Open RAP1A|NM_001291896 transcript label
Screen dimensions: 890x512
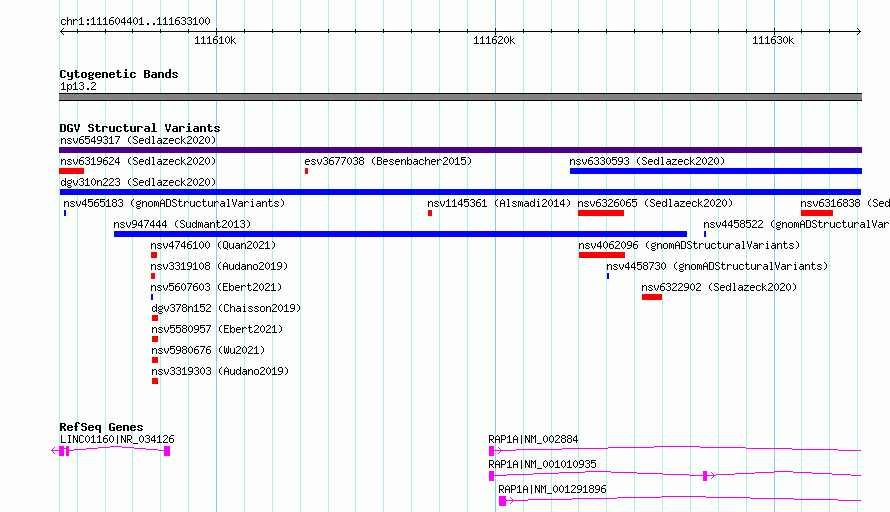(x=552, y=489)
